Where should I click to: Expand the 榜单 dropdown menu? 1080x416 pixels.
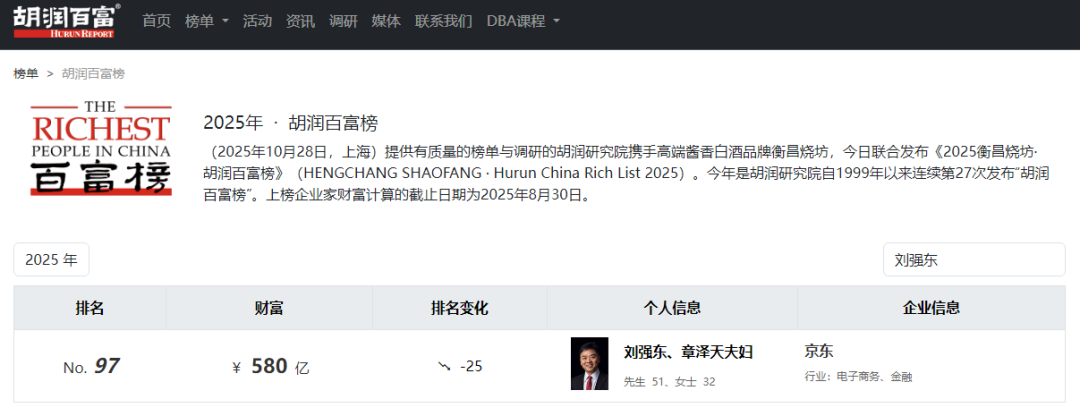pos(207,21)
